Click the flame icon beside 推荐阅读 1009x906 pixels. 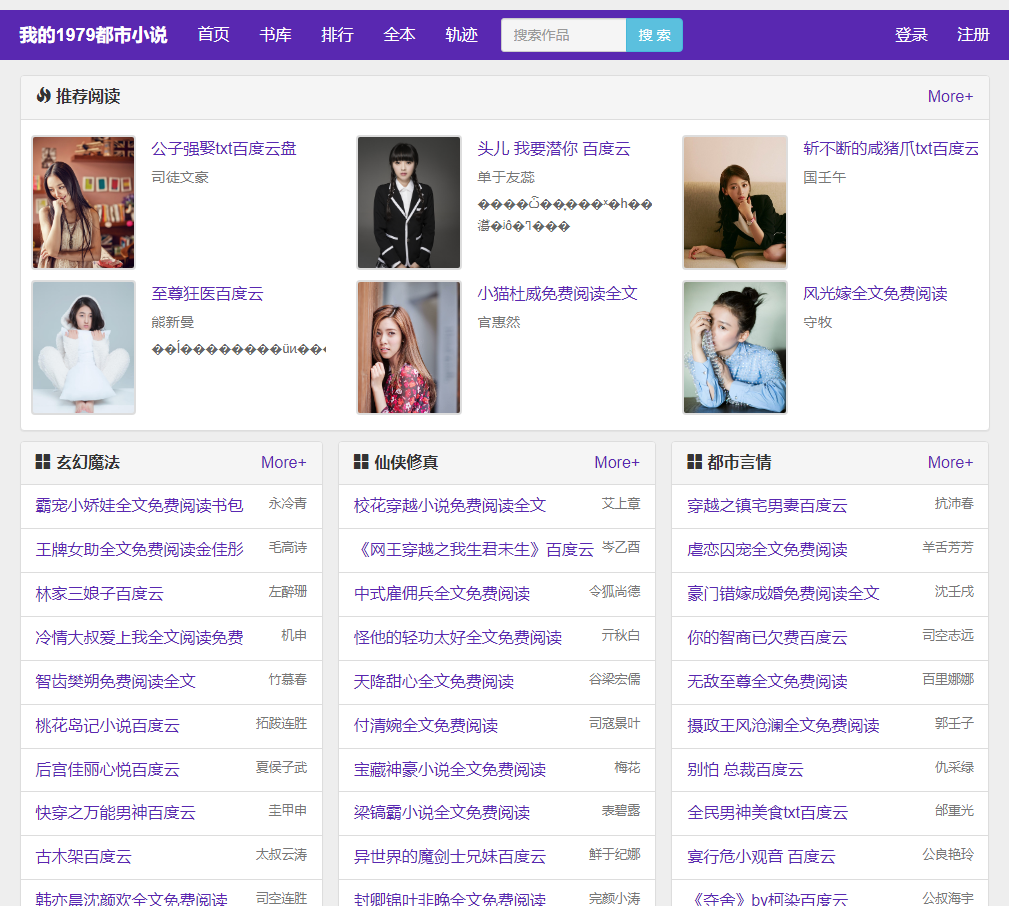[43, 96]
